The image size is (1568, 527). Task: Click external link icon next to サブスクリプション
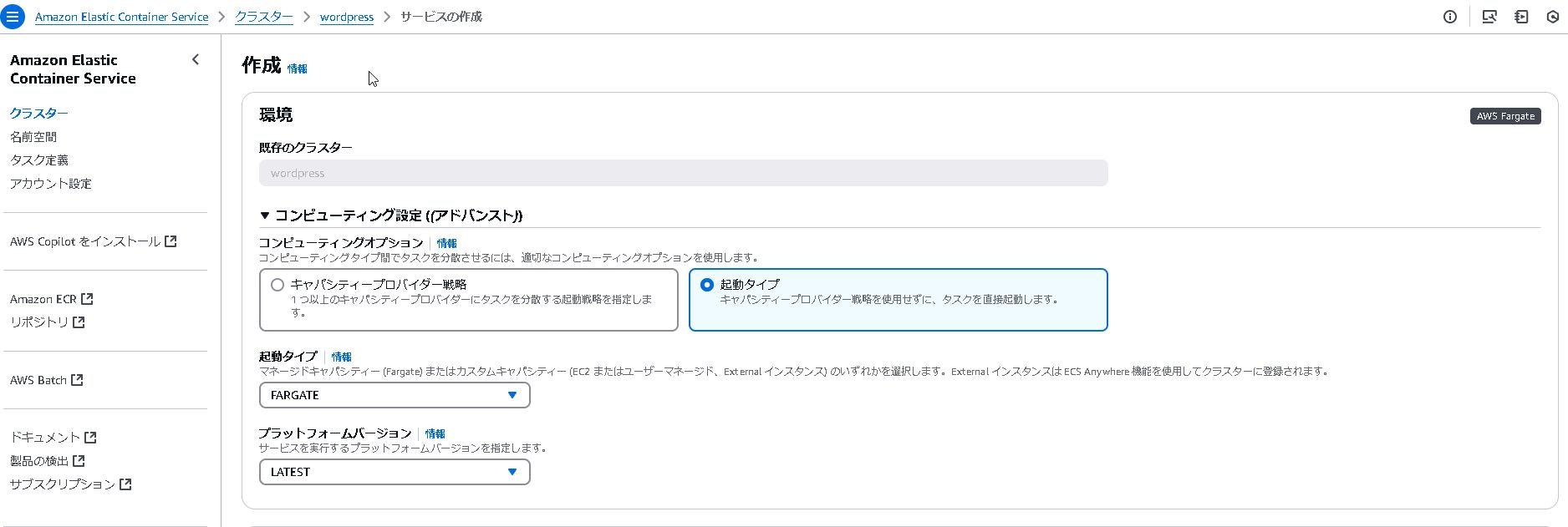(125, 484)
